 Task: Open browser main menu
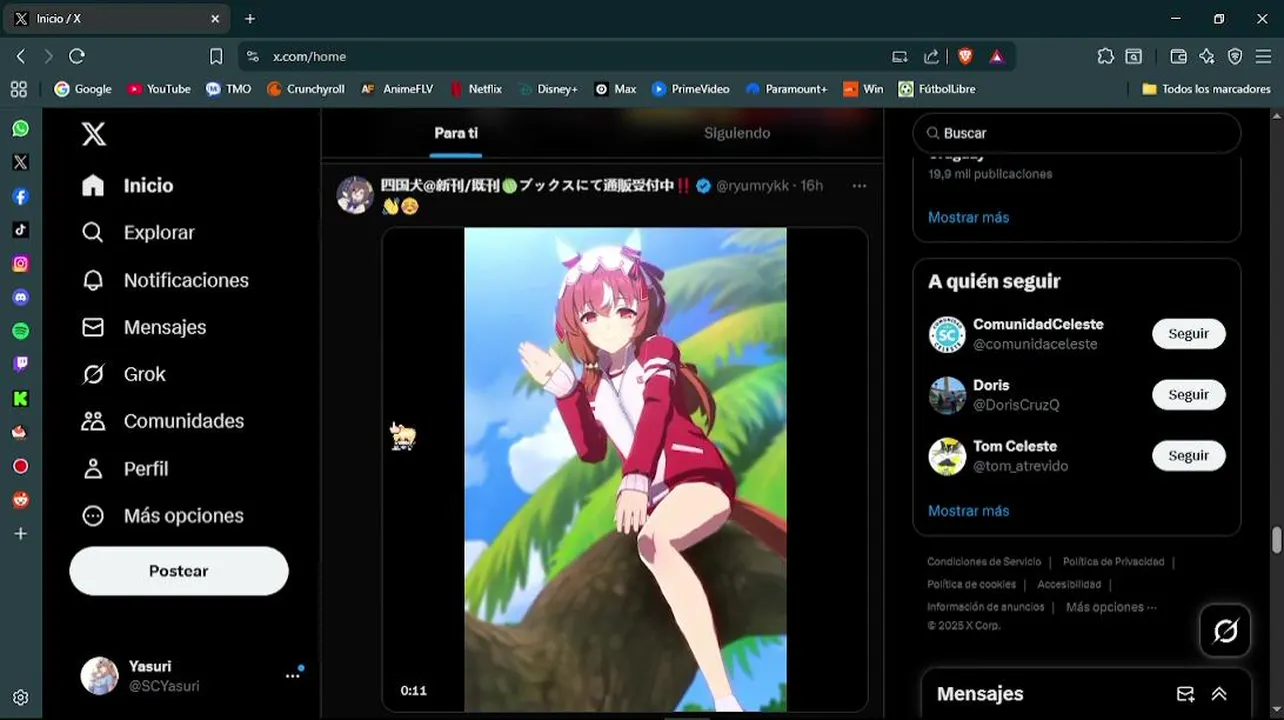click(x=1263, y=57)
